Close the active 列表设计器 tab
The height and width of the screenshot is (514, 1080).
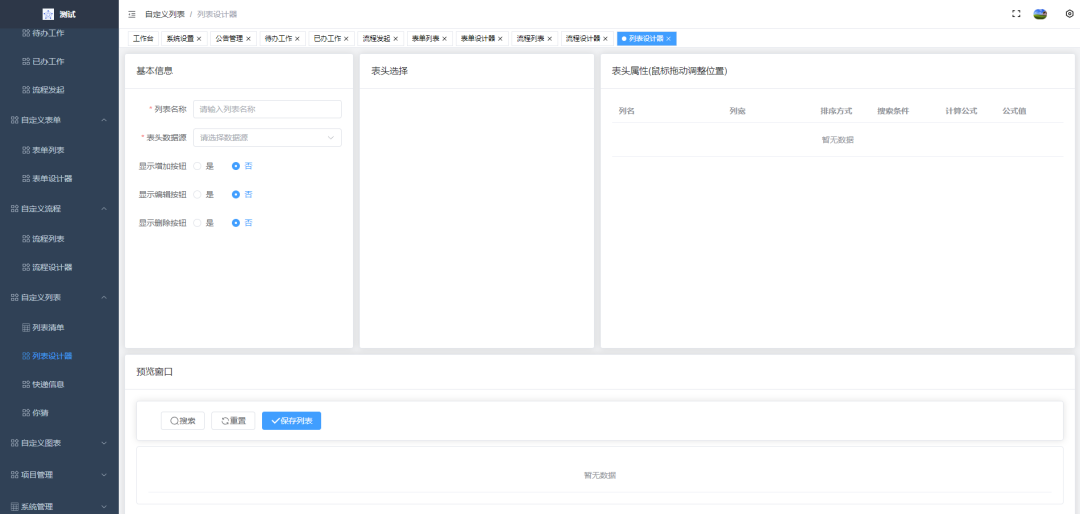[669, 39]
